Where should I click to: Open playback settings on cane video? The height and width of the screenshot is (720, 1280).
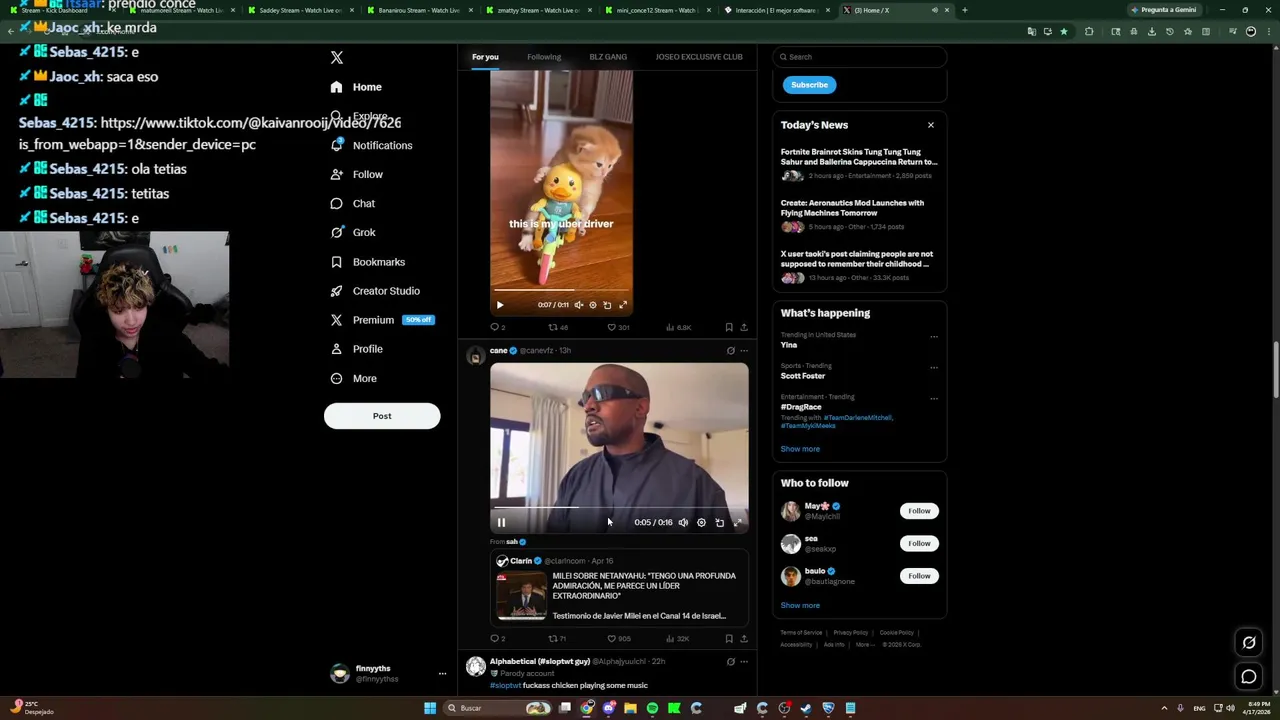tap(701, 522)
